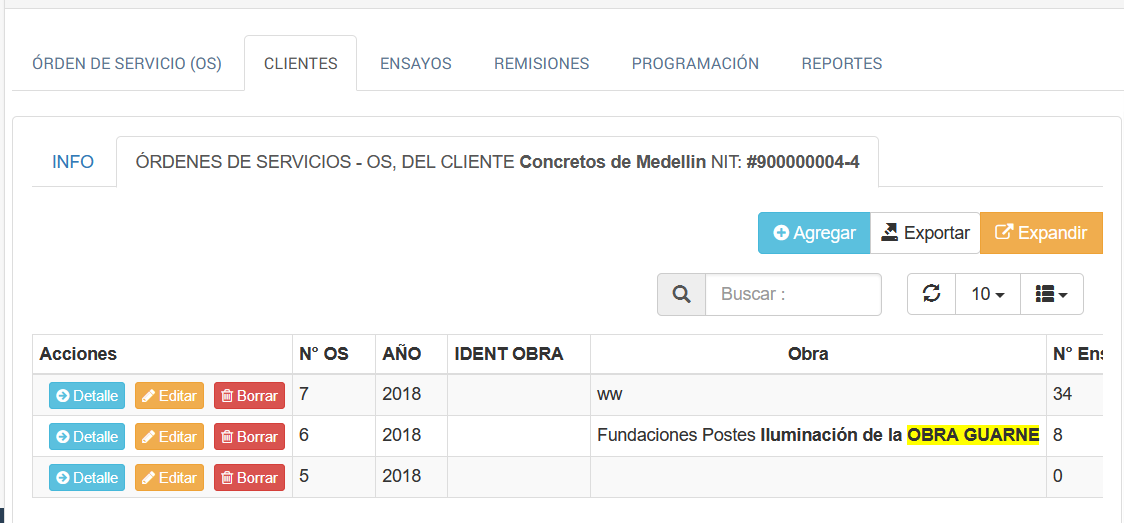
Task: Switch to the INFO sub-tab
Action: 73,161
